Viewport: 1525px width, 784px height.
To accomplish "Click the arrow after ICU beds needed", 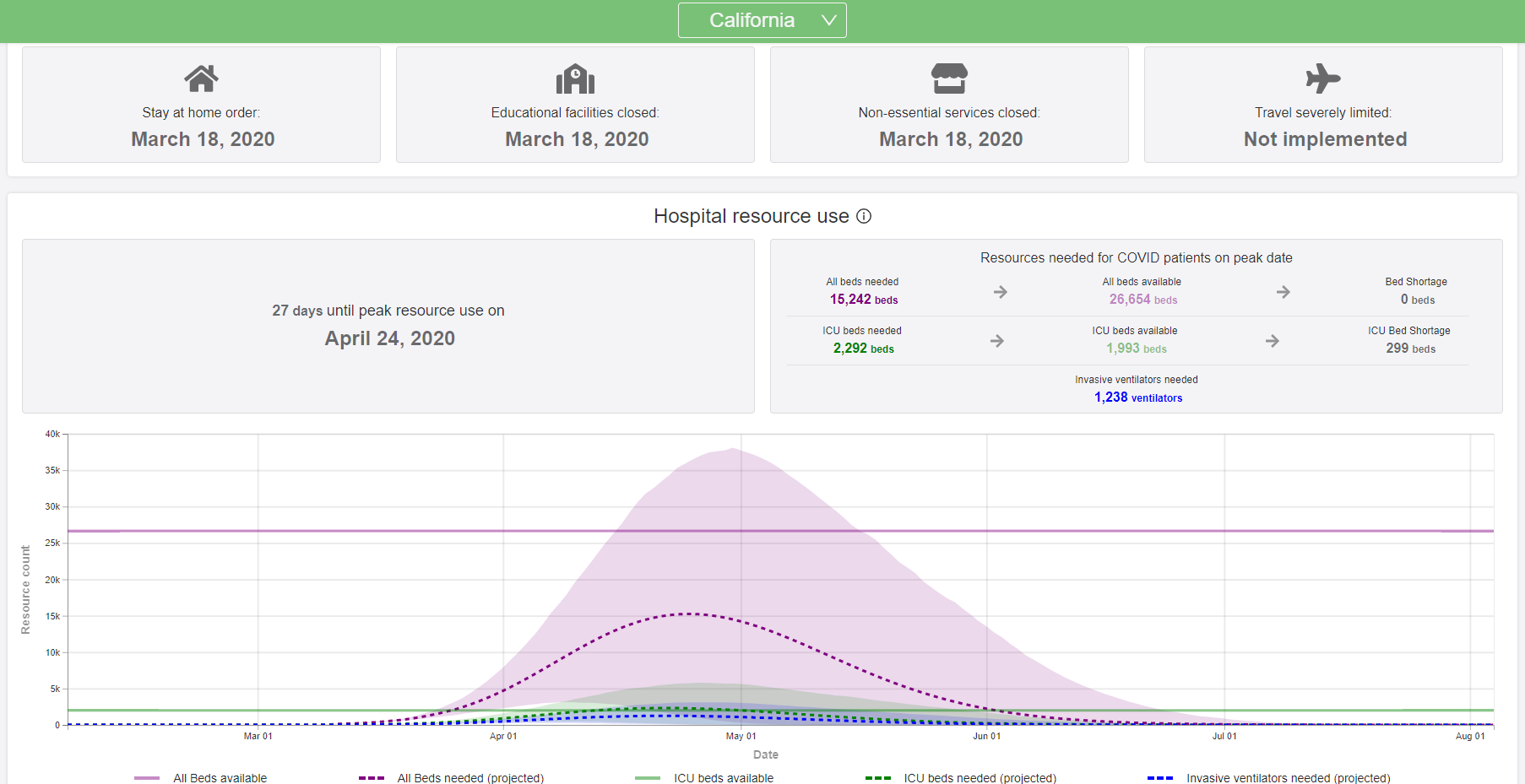I will click(x=997, y=341).
